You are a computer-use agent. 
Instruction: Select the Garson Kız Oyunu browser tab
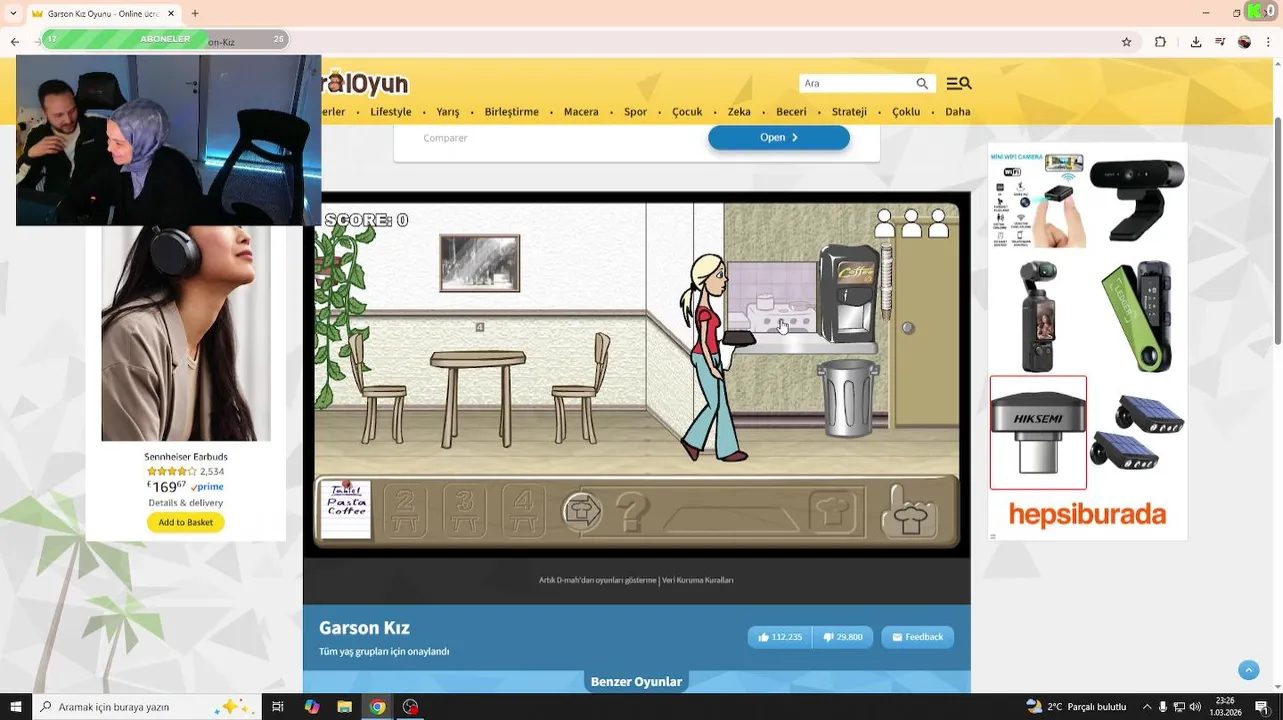[x=102, y=13]
